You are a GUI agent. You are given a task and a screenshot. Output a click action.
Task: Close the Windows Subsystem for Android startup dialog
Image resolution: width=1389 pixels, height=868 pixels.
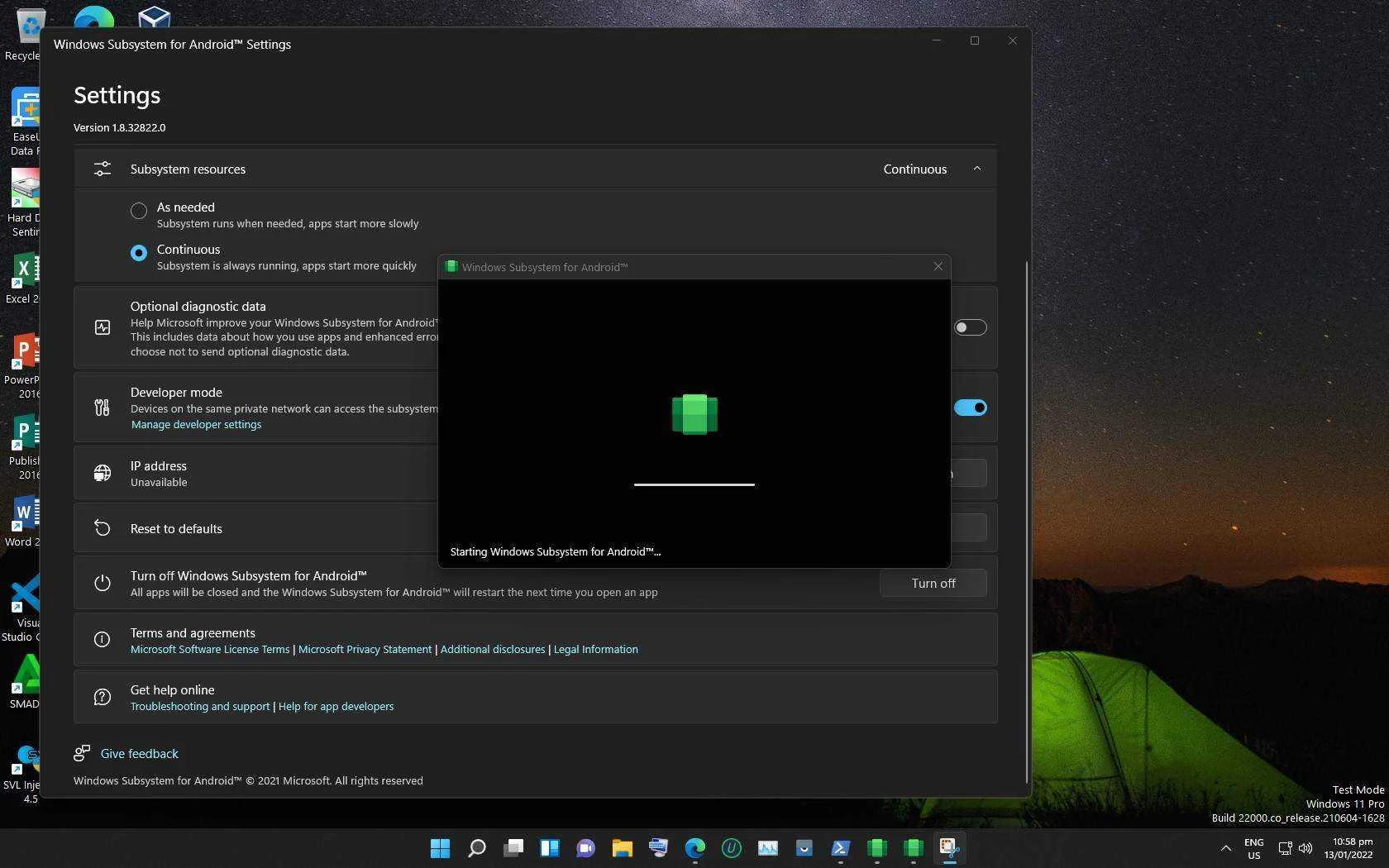[x=938, y=266]
